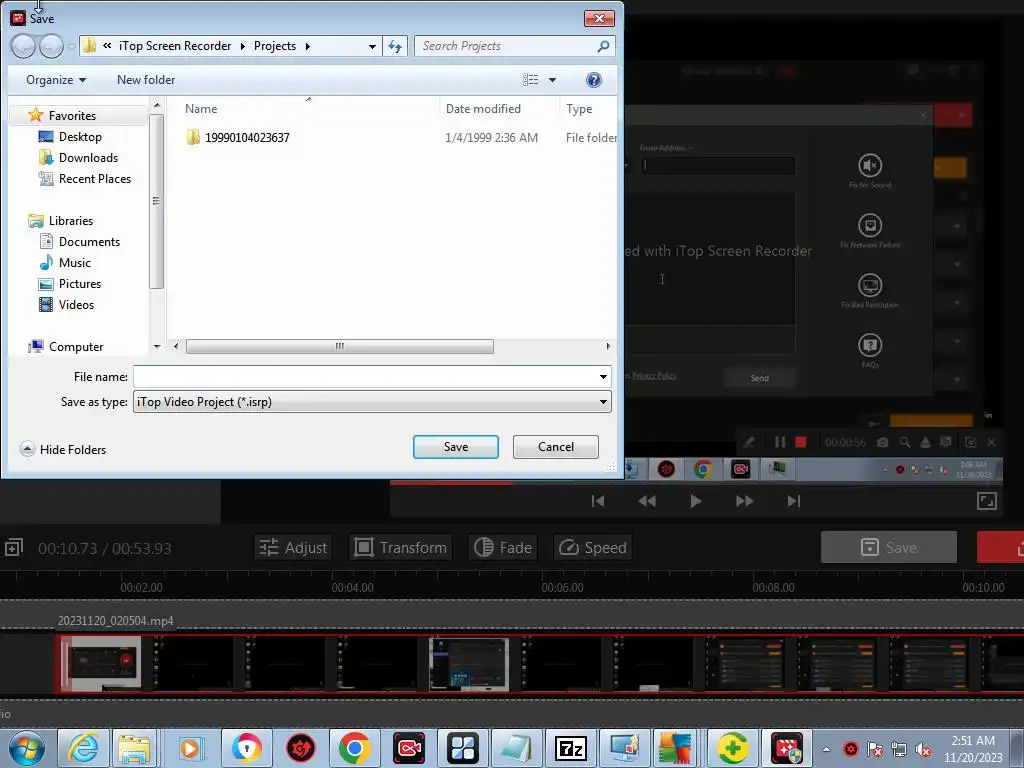This screenshot has height=768, width=1024.
Task: Open Music library
Action: pyautogui.click(x=74, y=263)
